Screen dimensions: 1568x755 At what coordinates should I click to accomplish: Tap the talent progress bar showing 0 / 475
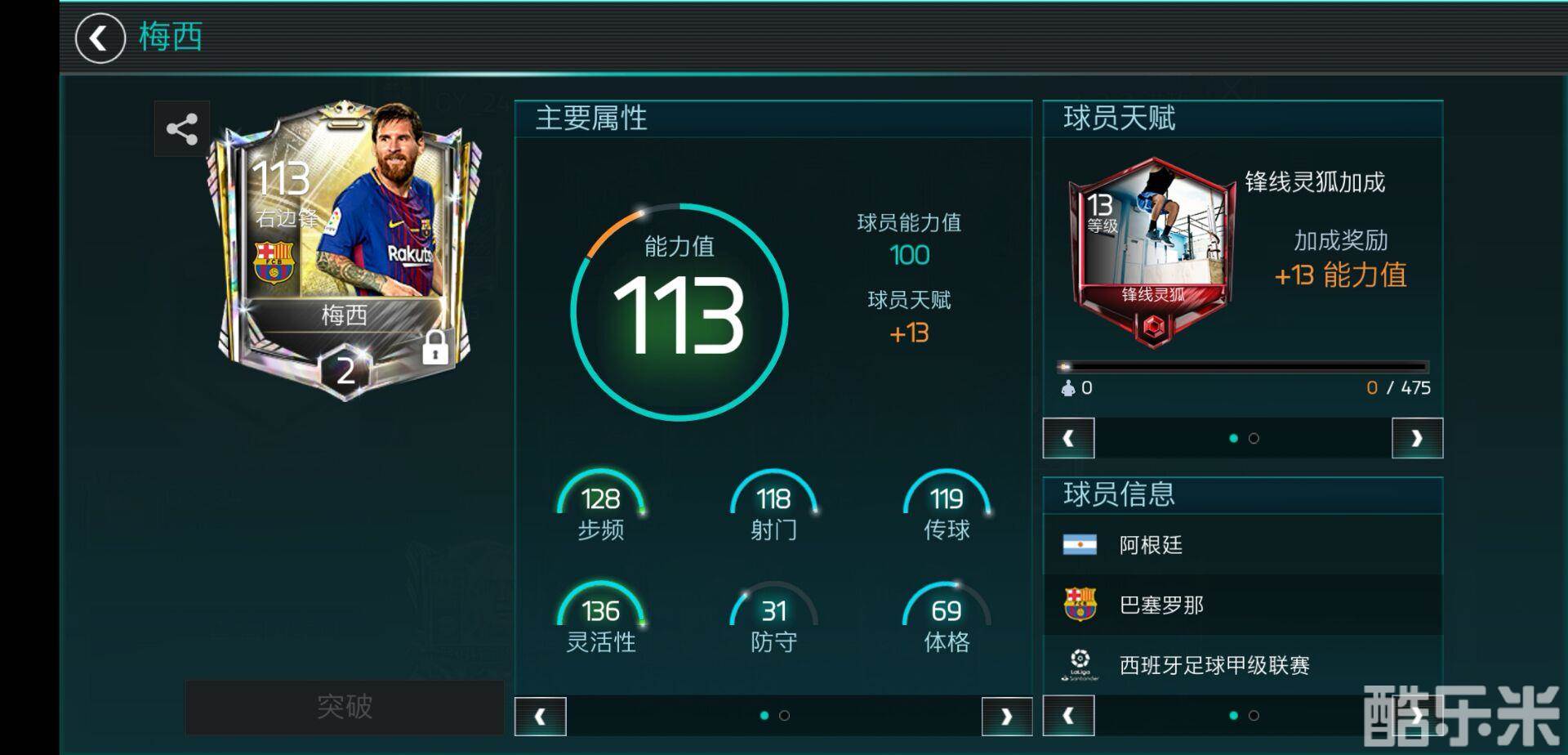point(1243,367)
